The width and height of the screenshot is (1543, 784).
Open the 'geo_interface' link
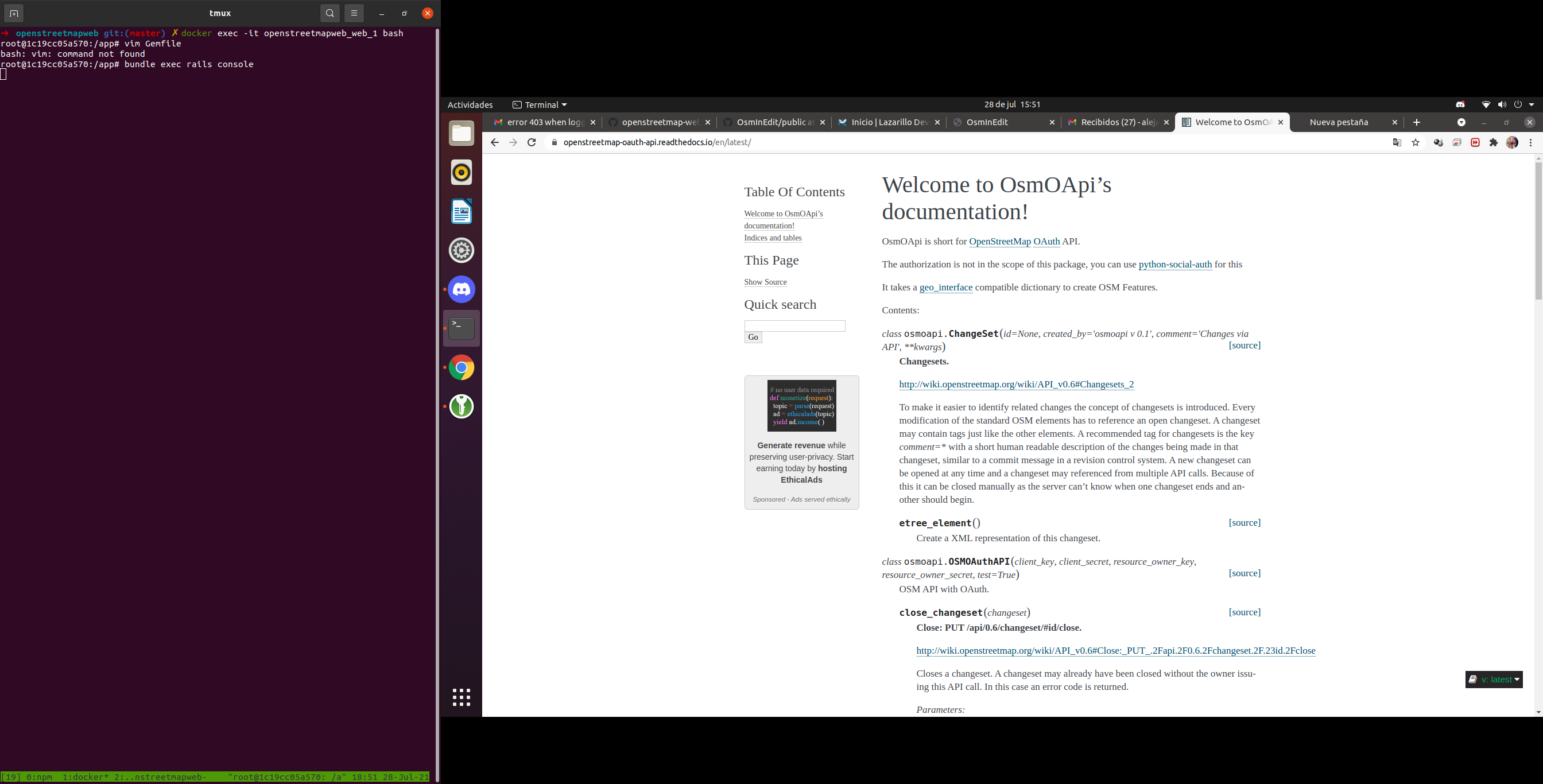pyautogui.click(x=946, y=288)
